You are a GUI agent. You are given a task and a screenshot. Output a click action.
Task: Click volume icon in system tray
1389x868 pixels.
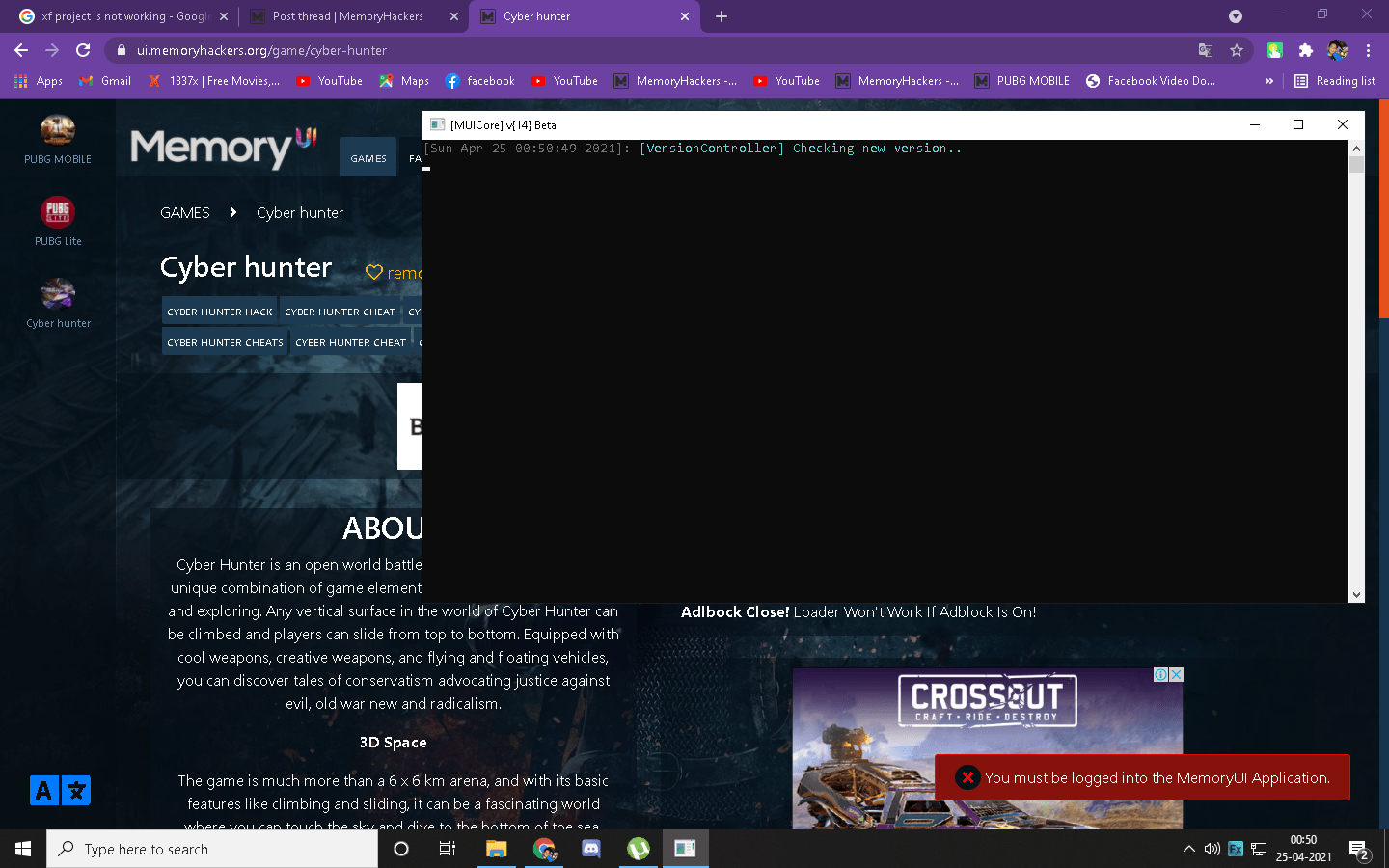tap(1212, 849)
